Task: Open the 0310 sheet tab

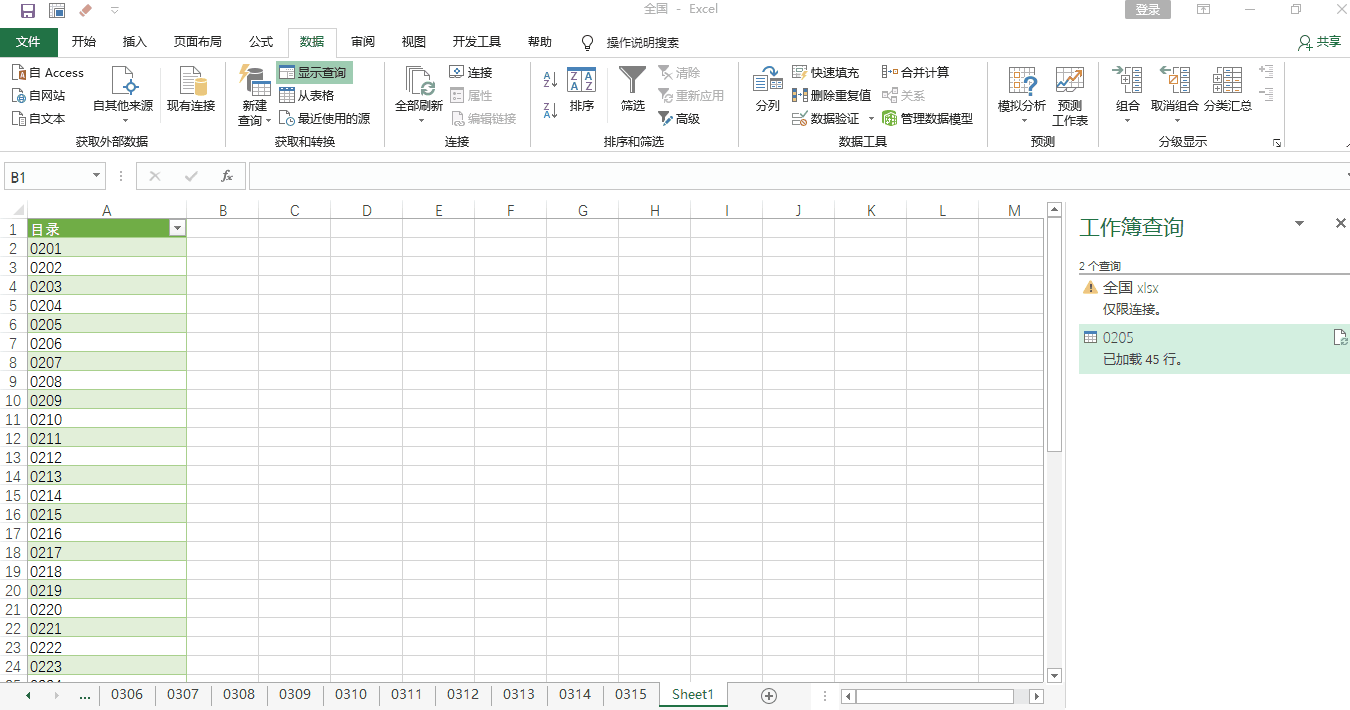Action: [351, 694]
